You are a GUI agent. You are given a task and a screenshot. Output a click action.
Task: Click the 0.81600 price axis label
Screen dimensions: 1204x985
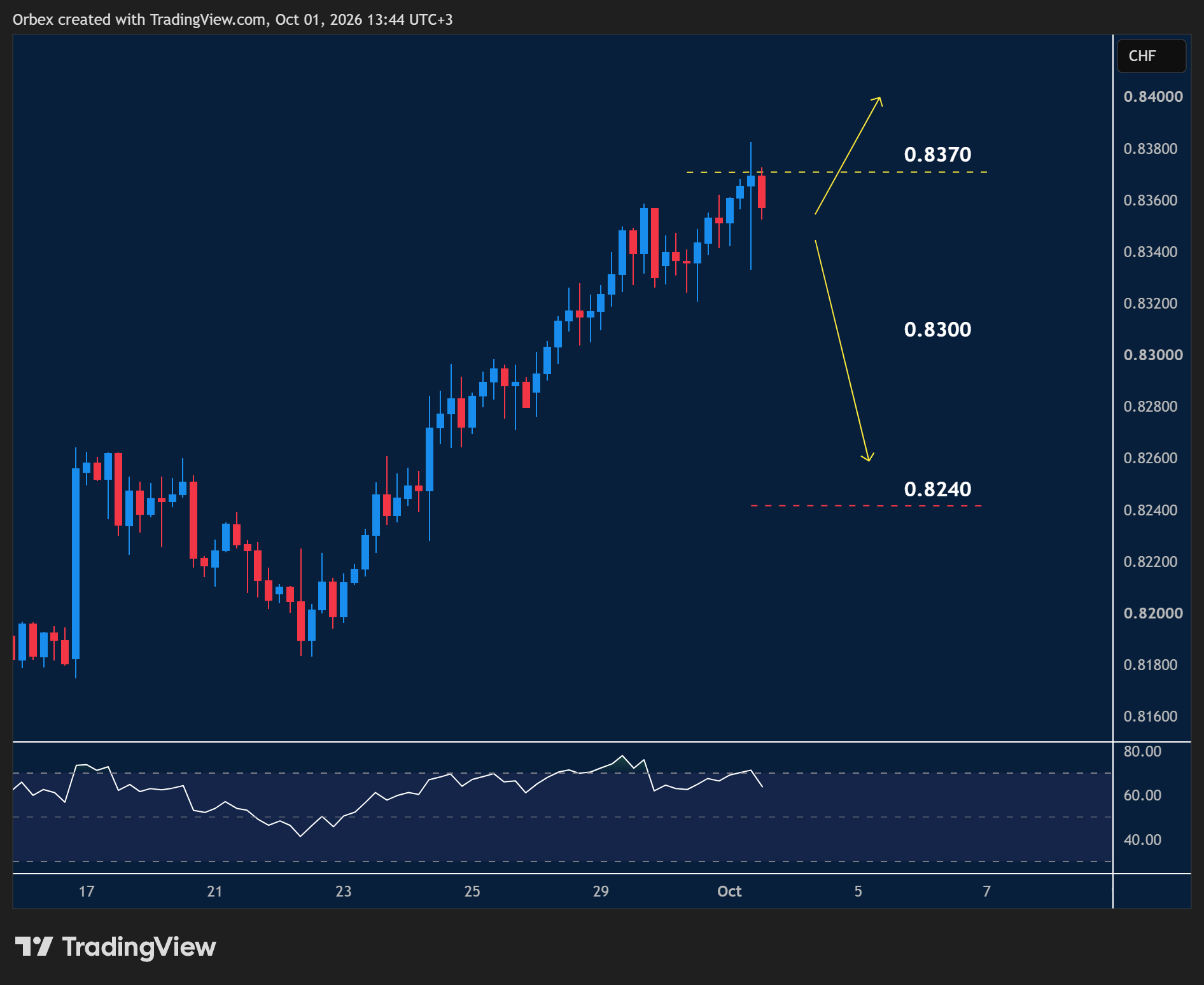coord(1151,716)
